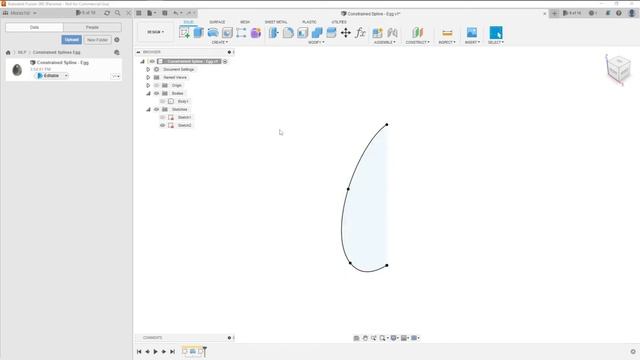Jump to timeline beginning
640x360 pixels.
tap(139, 351)
